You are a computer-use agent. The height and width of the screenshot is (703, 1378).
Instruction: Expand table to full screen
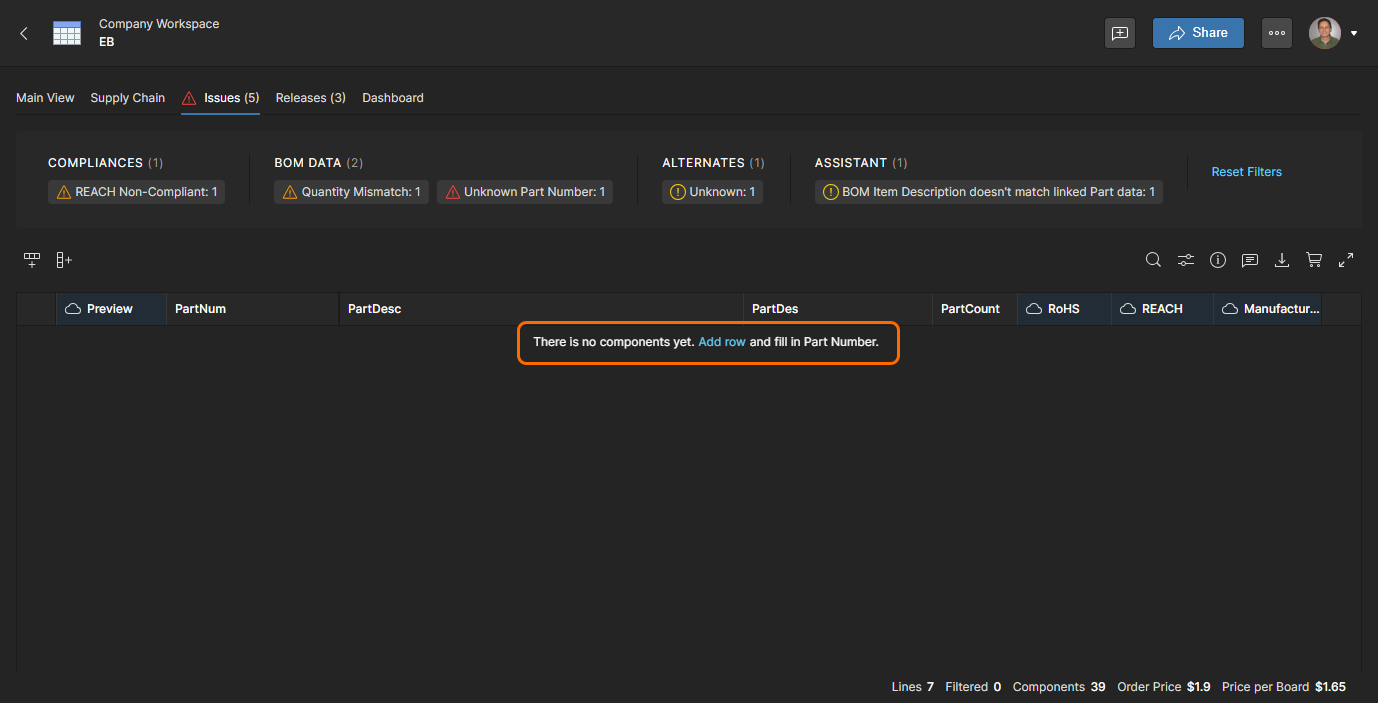click(1346, 260)
